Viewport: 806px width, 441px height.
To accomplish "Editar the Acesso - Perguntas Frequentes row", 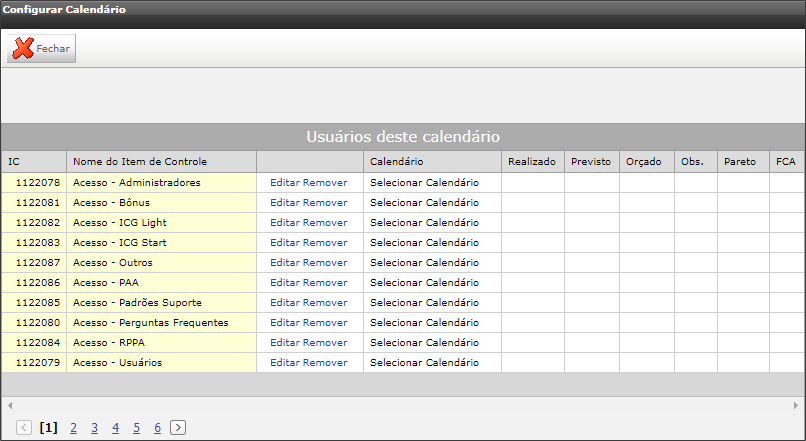I will 285,323.
